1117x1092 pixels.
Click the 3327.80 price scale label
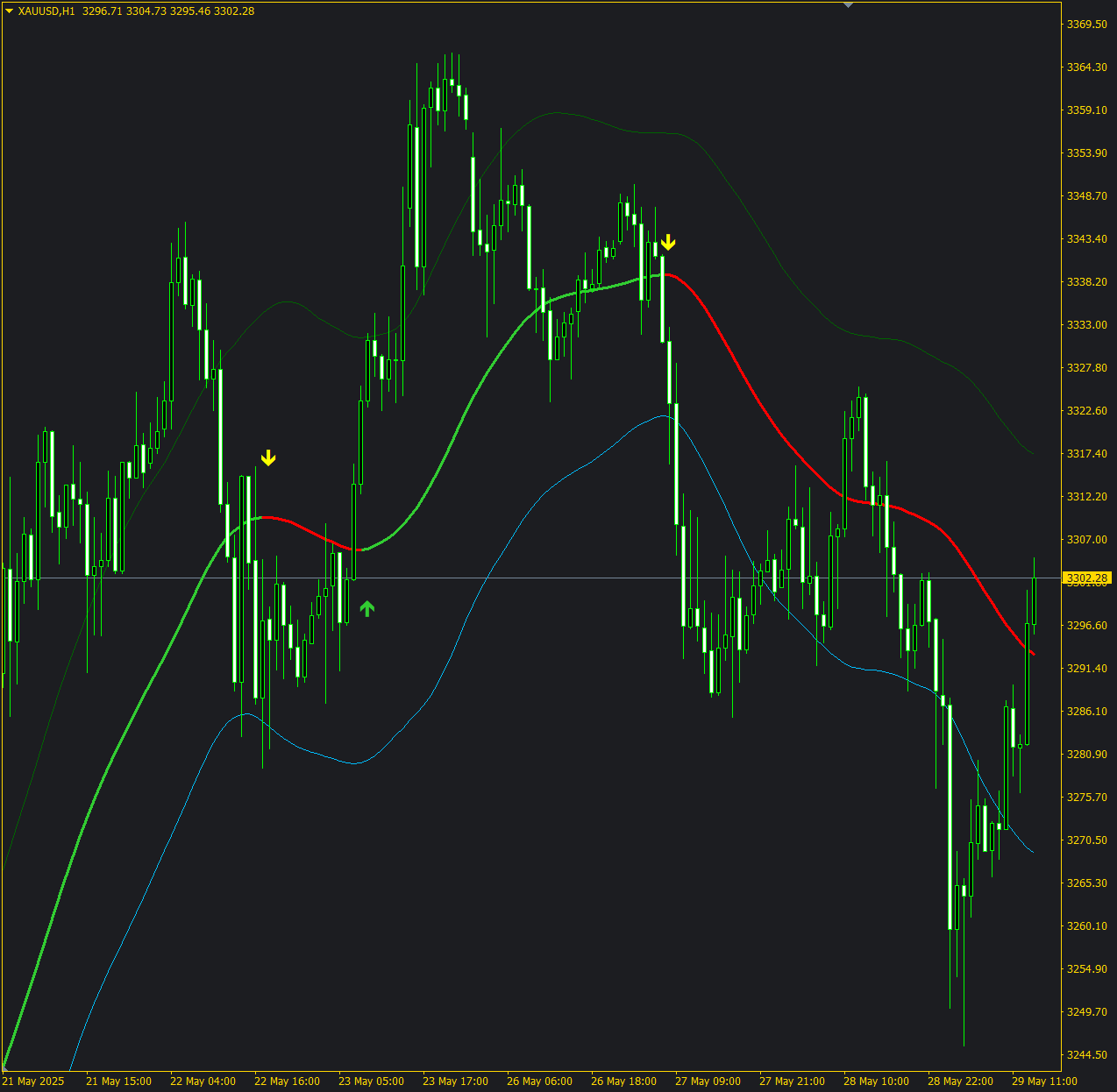coord(1086,368)
